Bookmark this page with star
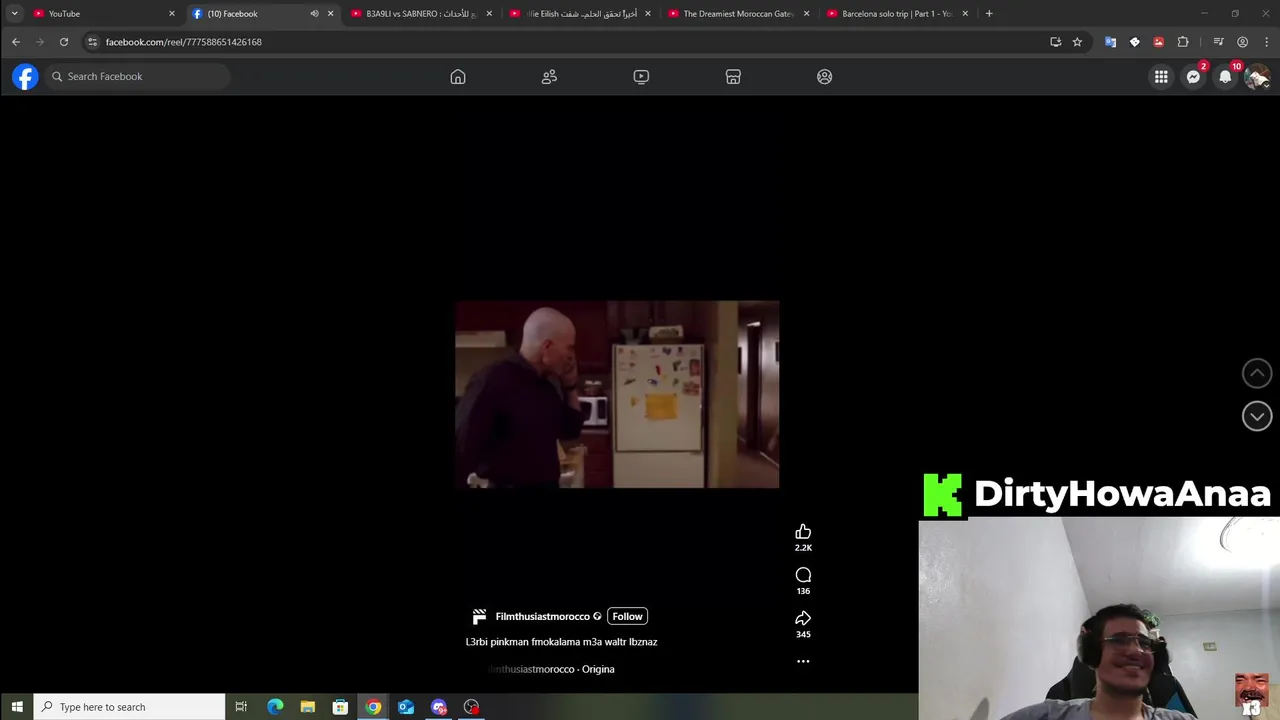 (1077, 42)
